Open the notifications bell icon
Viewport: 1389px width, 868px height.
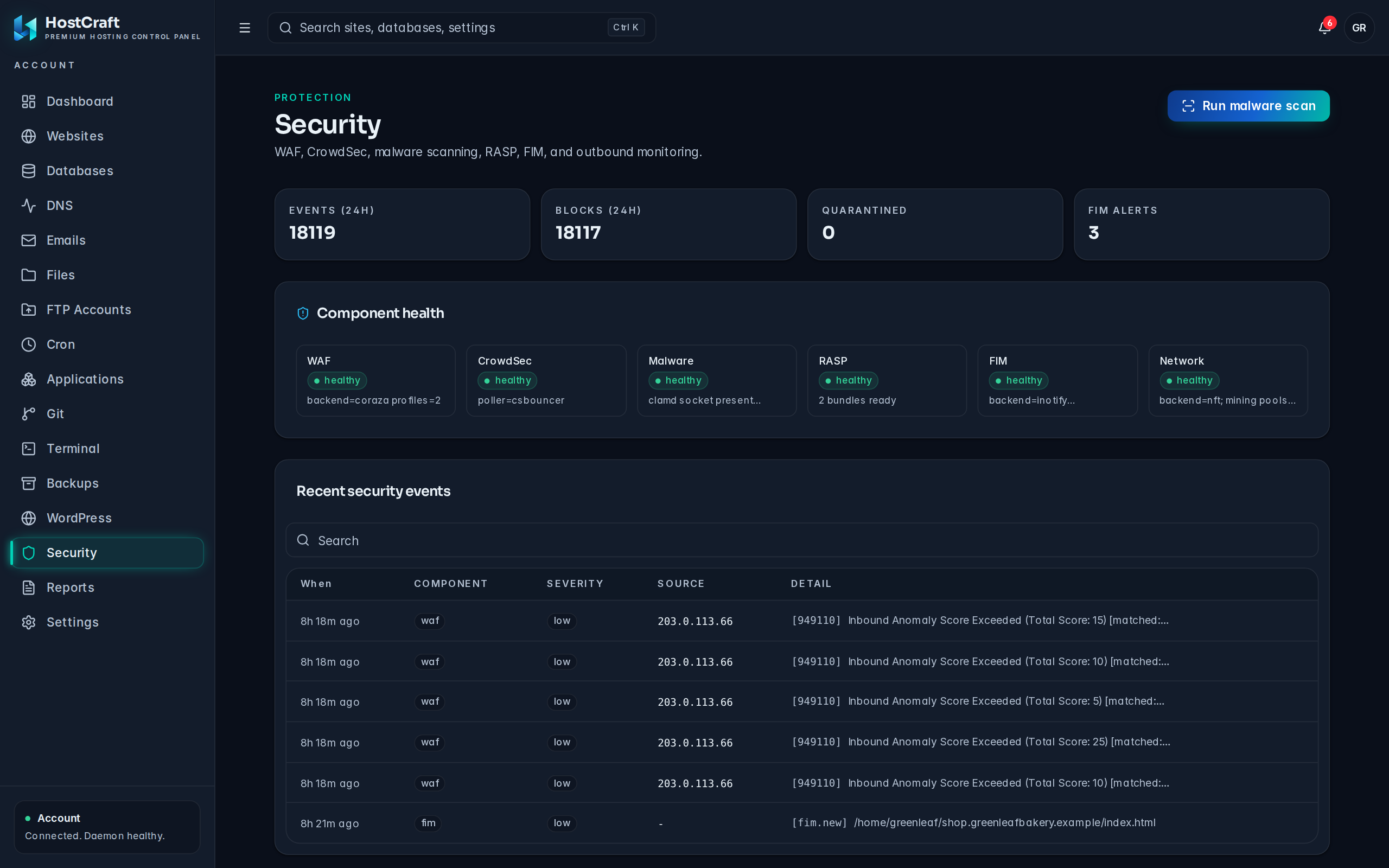(1324, 28)
